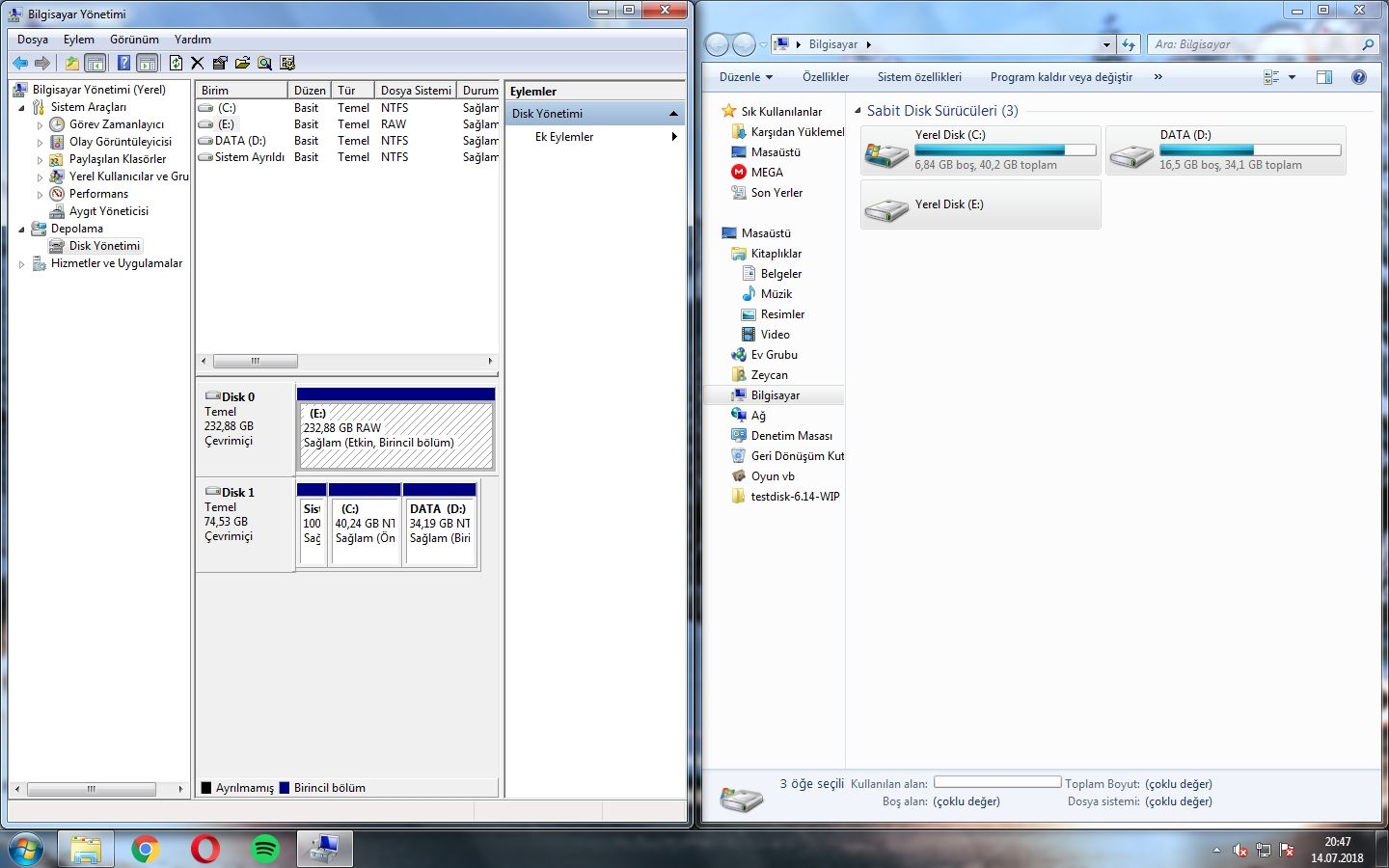Open the change view dropdown arrow
Screen dimensions: 1389x868
[x=1292, y=77]
